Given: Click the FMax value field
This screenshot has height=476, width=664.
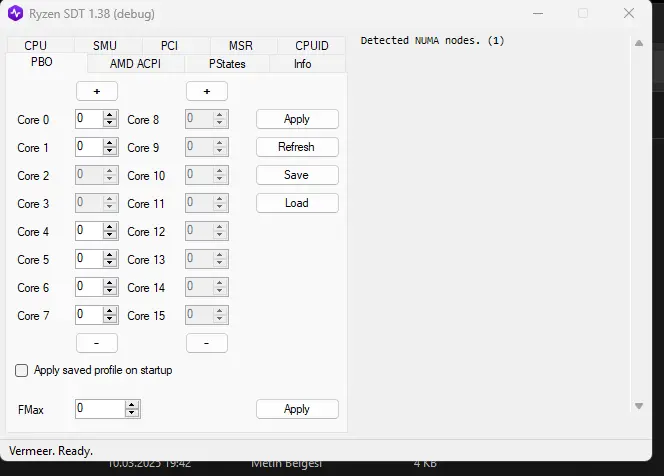Looking at the screenshot, I should pyautogui.click(x=100, y=409).
